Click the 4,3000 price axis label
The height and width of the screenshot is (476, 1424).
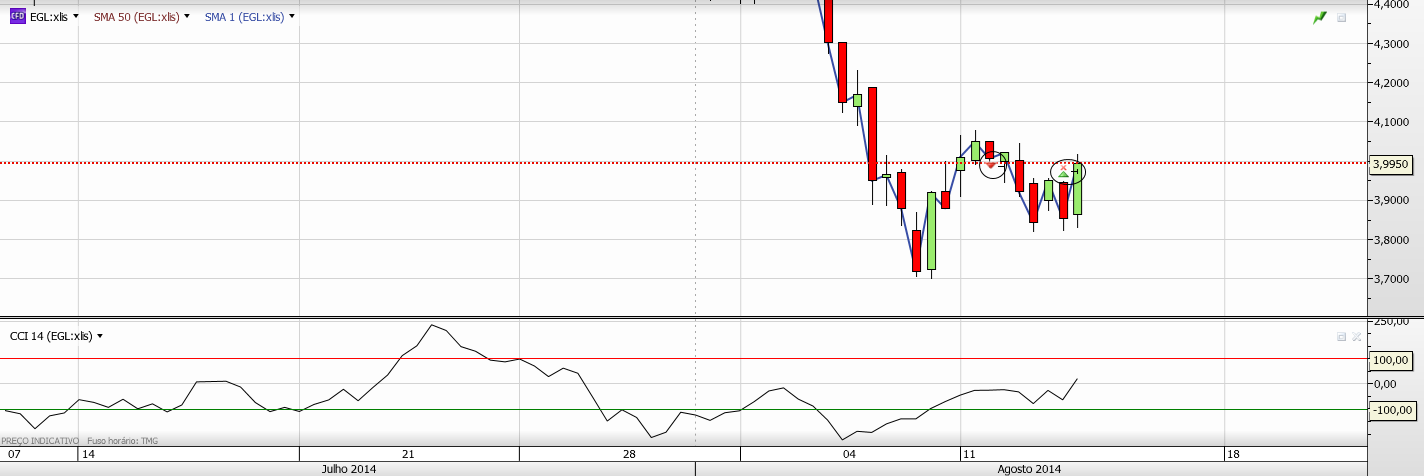1391,45
